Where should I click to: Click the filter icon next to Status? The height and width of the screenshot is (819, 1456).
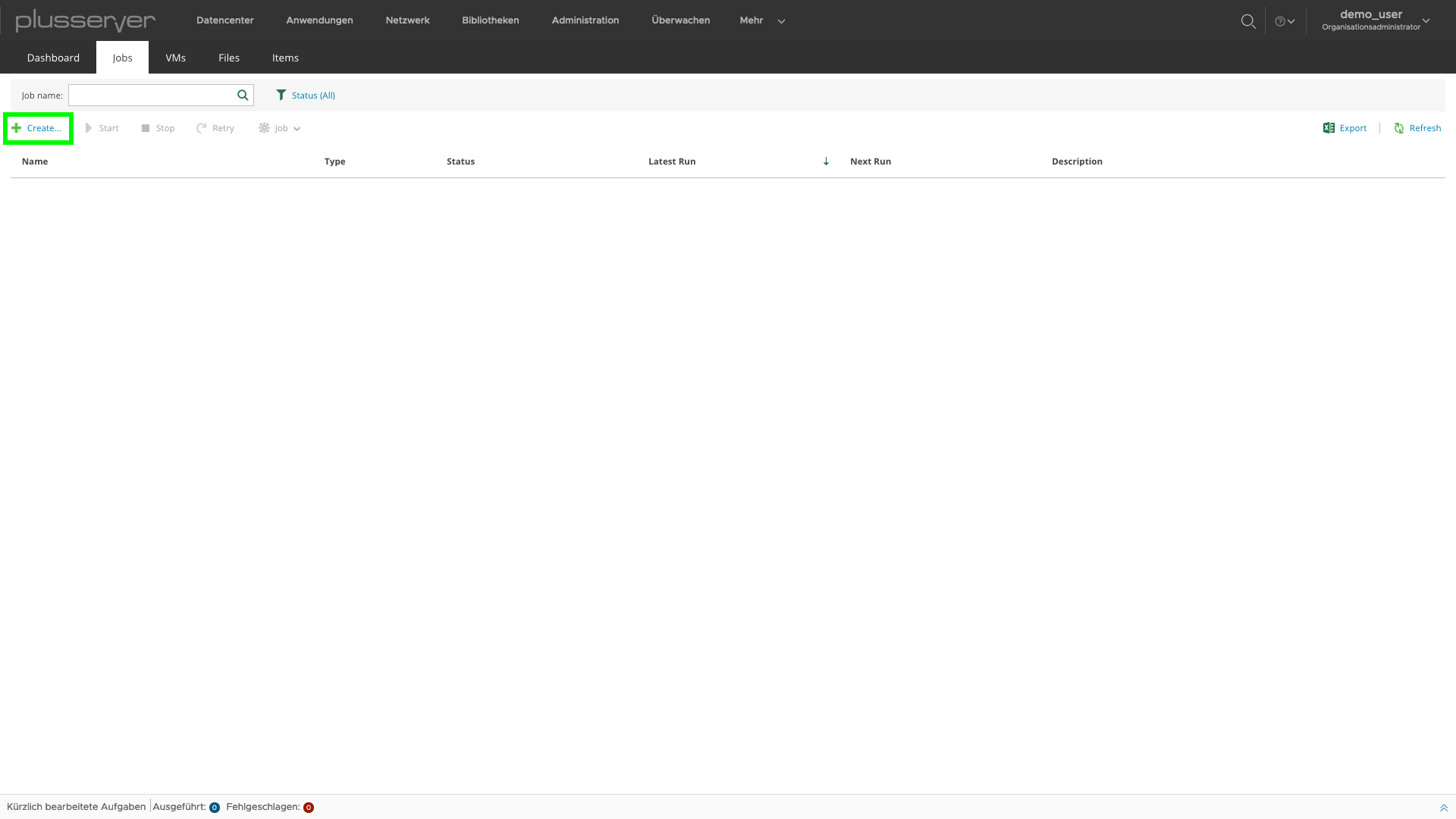point(281,94)
